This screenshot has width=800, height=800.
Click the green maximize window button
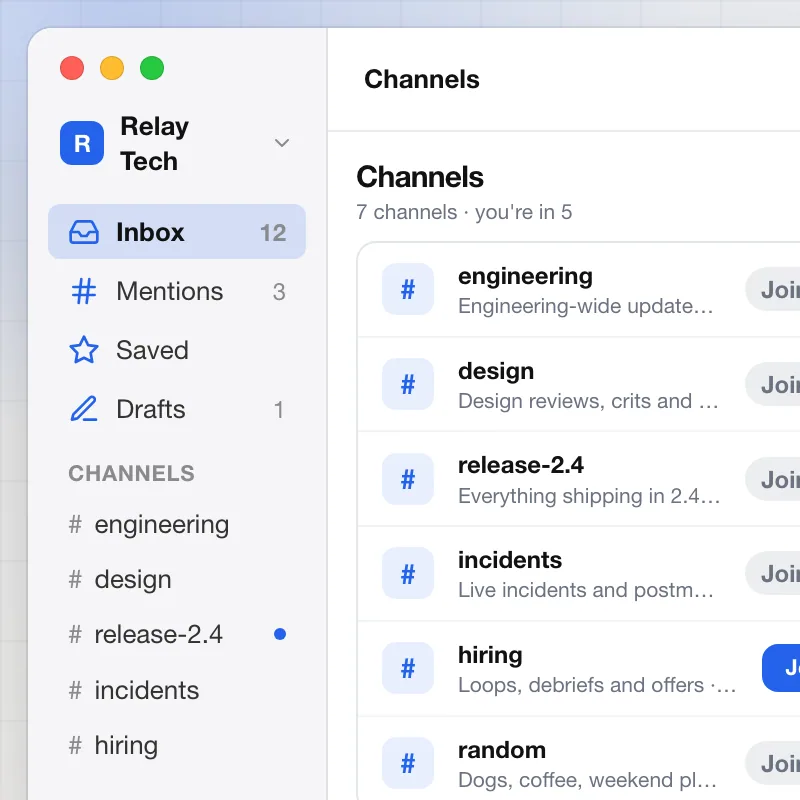[152, 68]
